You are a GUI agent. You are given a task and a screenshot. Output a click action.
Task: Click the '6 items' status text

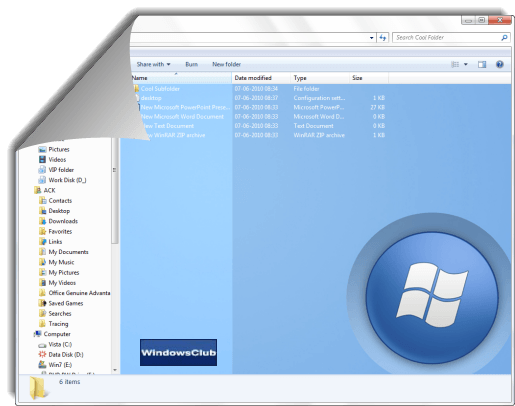click(70, 382)
